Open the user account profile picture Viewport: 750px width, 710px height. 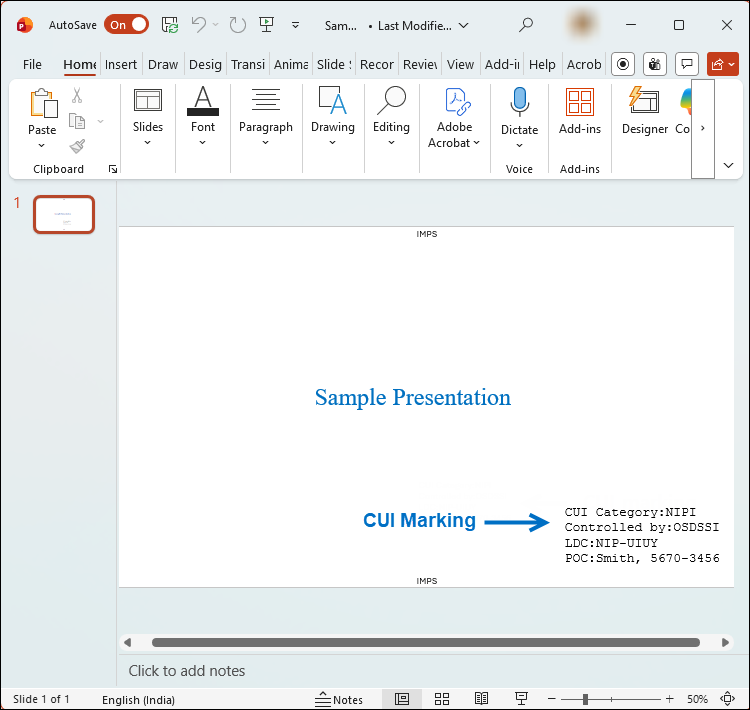pyautogui.click(x=582, y=25)
